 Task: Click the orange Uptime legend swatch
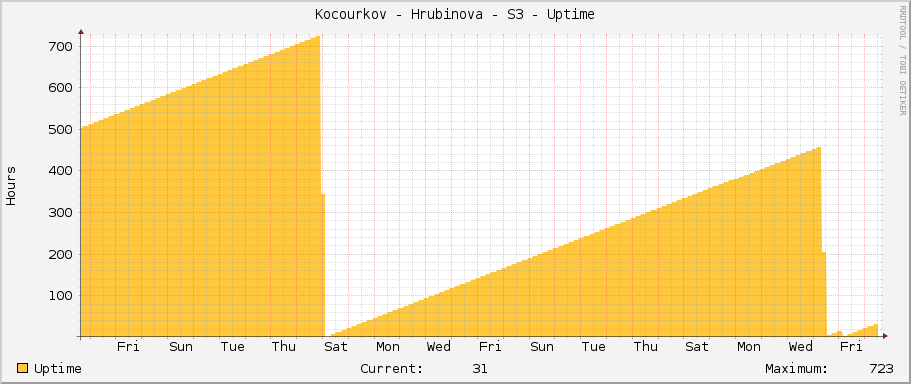(x=22, y=368)
